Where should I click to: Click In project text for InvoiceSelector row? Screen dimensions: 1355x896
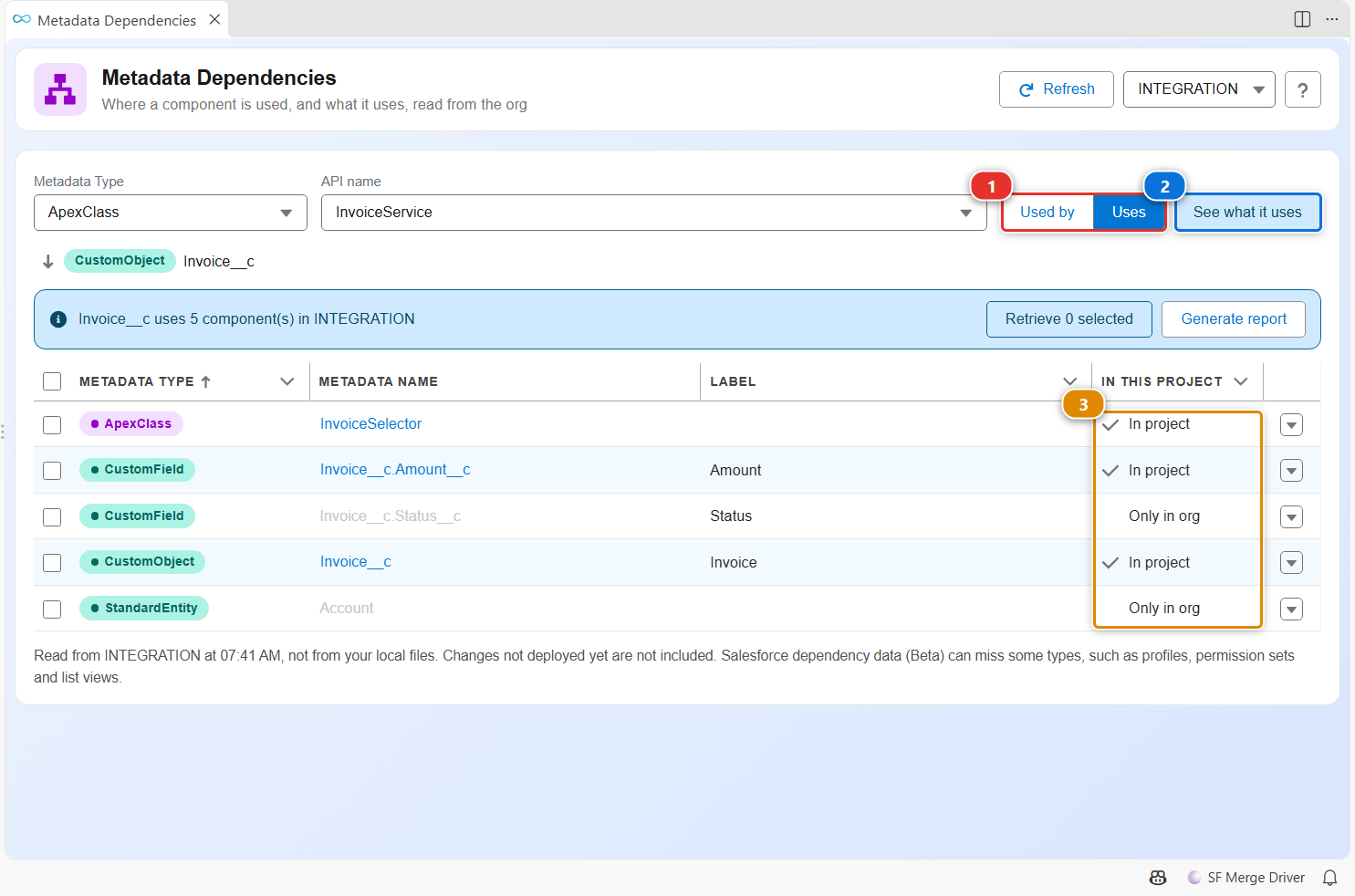(x=1159, y=424)
